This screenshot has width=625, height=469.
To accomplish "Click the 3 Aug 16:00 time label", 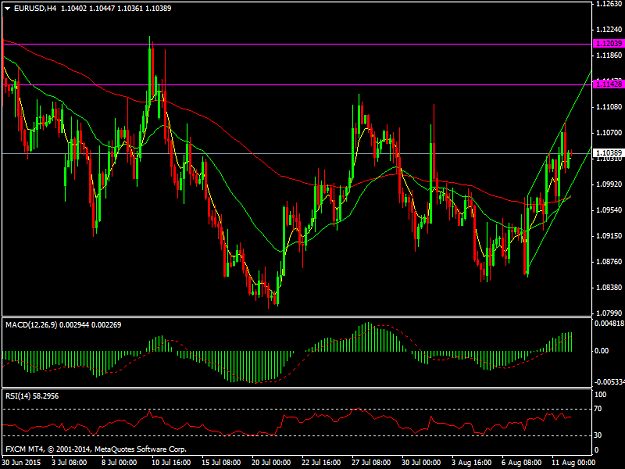I will coord(471,463).
